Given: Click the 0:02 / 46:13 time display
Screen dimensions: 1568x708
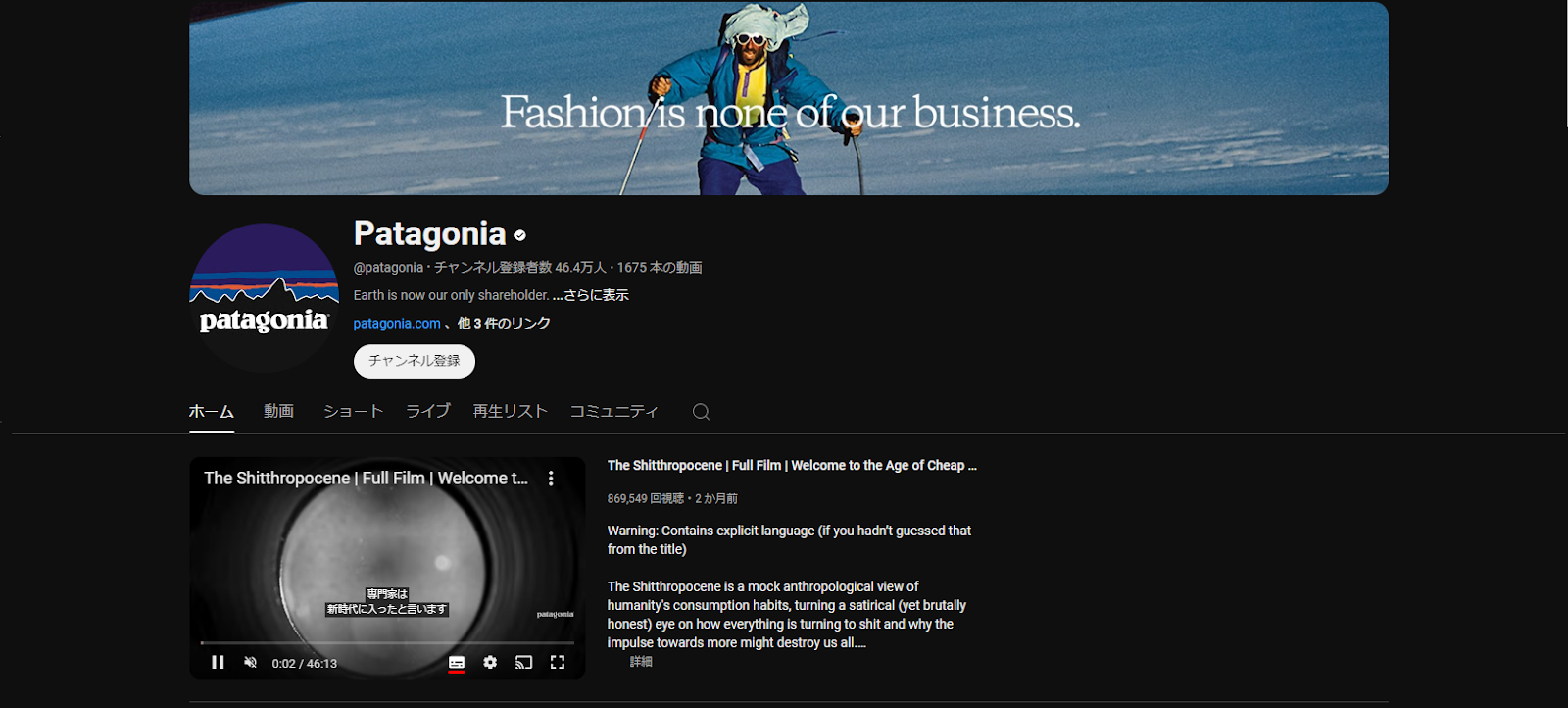Looking at the screenshot, I should [x=305, y=664].
